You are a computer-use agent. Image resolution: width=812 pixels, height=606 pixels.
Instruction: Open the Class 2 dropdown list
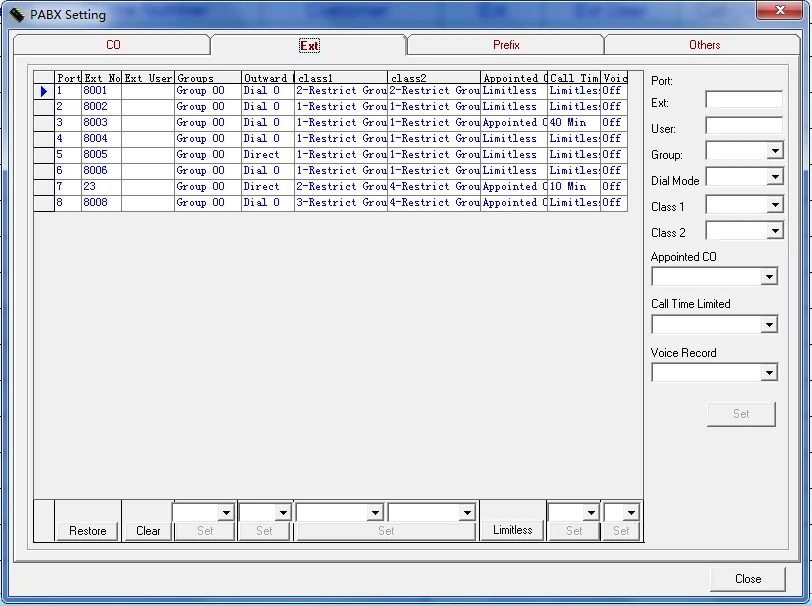point(774,231)
